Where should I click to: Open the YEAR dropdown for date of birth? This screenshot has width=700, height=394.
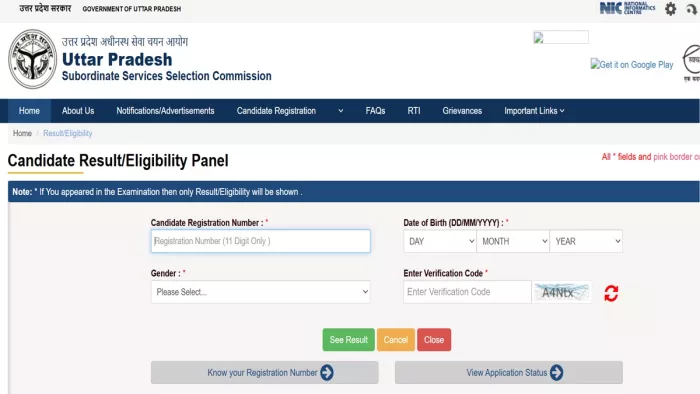click(x=586, y=241)
